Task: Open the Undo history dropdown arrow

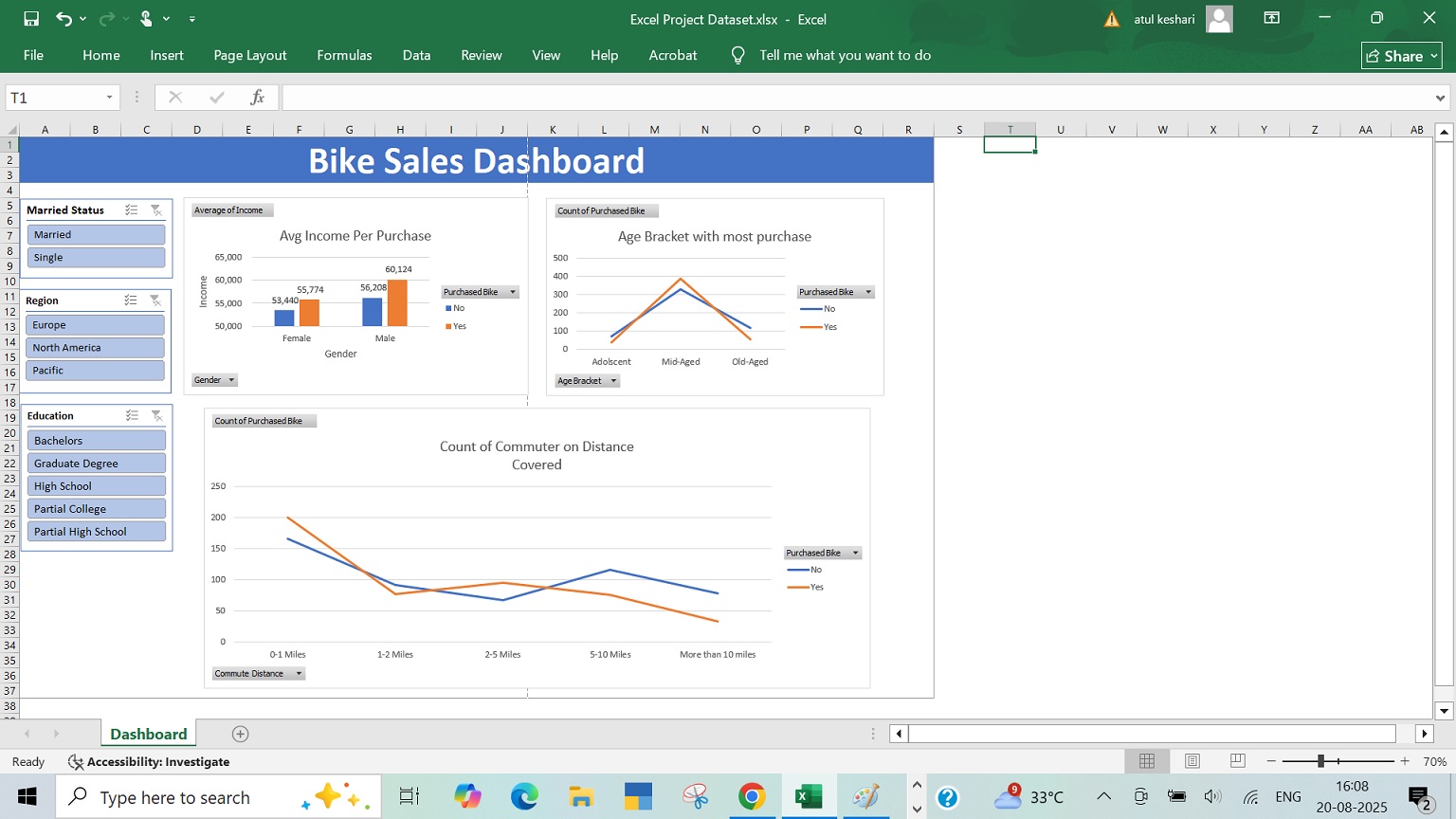Action: tap(82, 19)
